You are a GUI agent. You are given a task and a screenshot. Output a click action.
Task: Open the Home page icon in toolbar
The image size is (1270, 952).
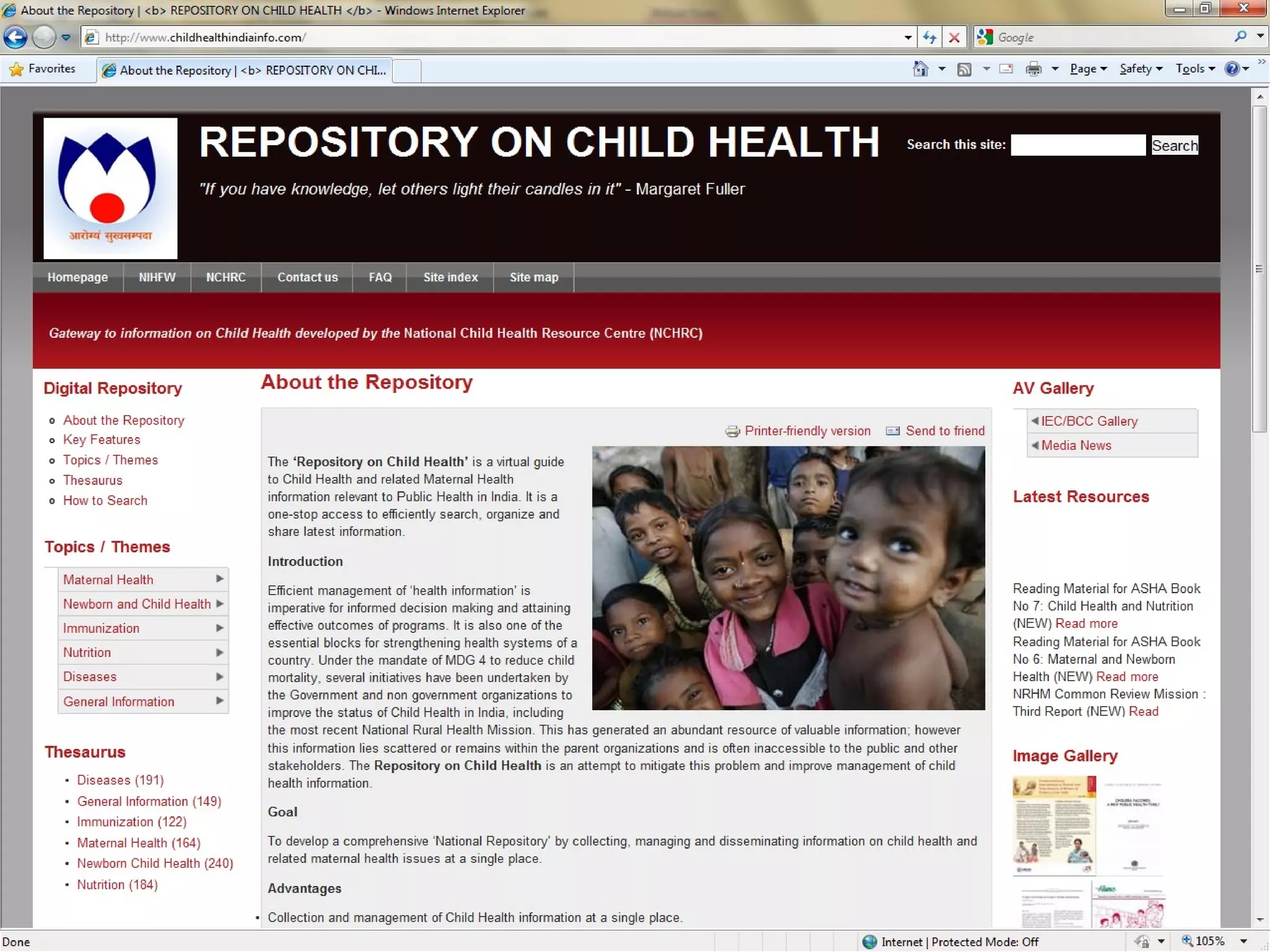pos(920,69)
